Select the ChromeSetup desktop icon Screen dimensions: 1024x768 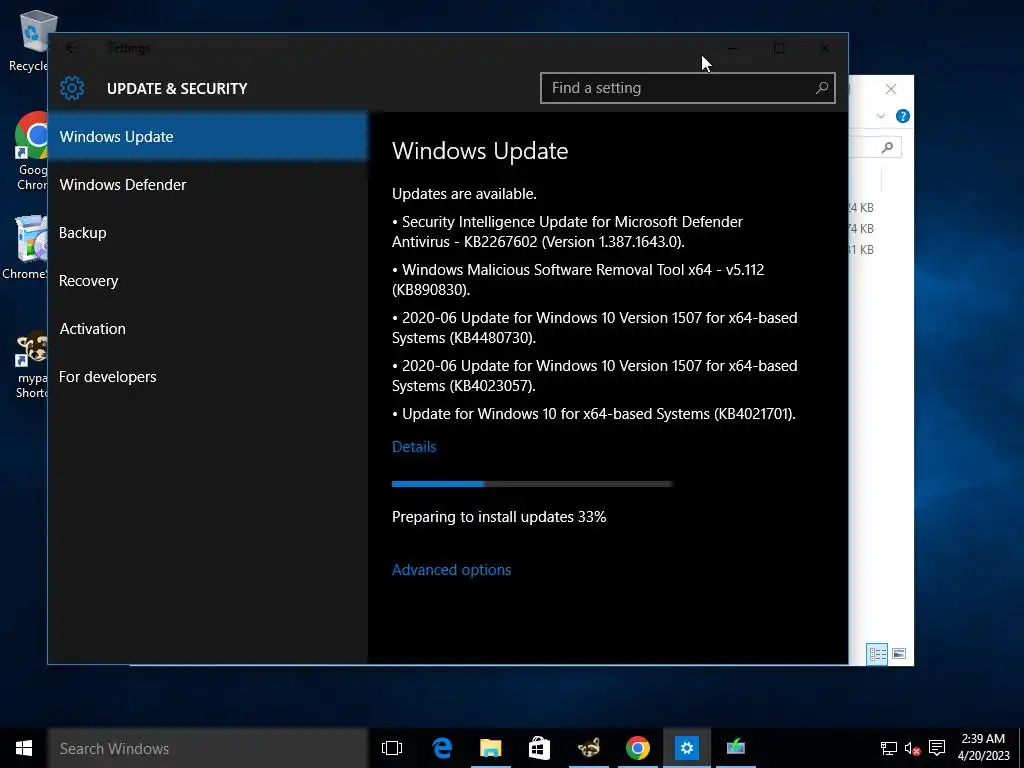26,248
